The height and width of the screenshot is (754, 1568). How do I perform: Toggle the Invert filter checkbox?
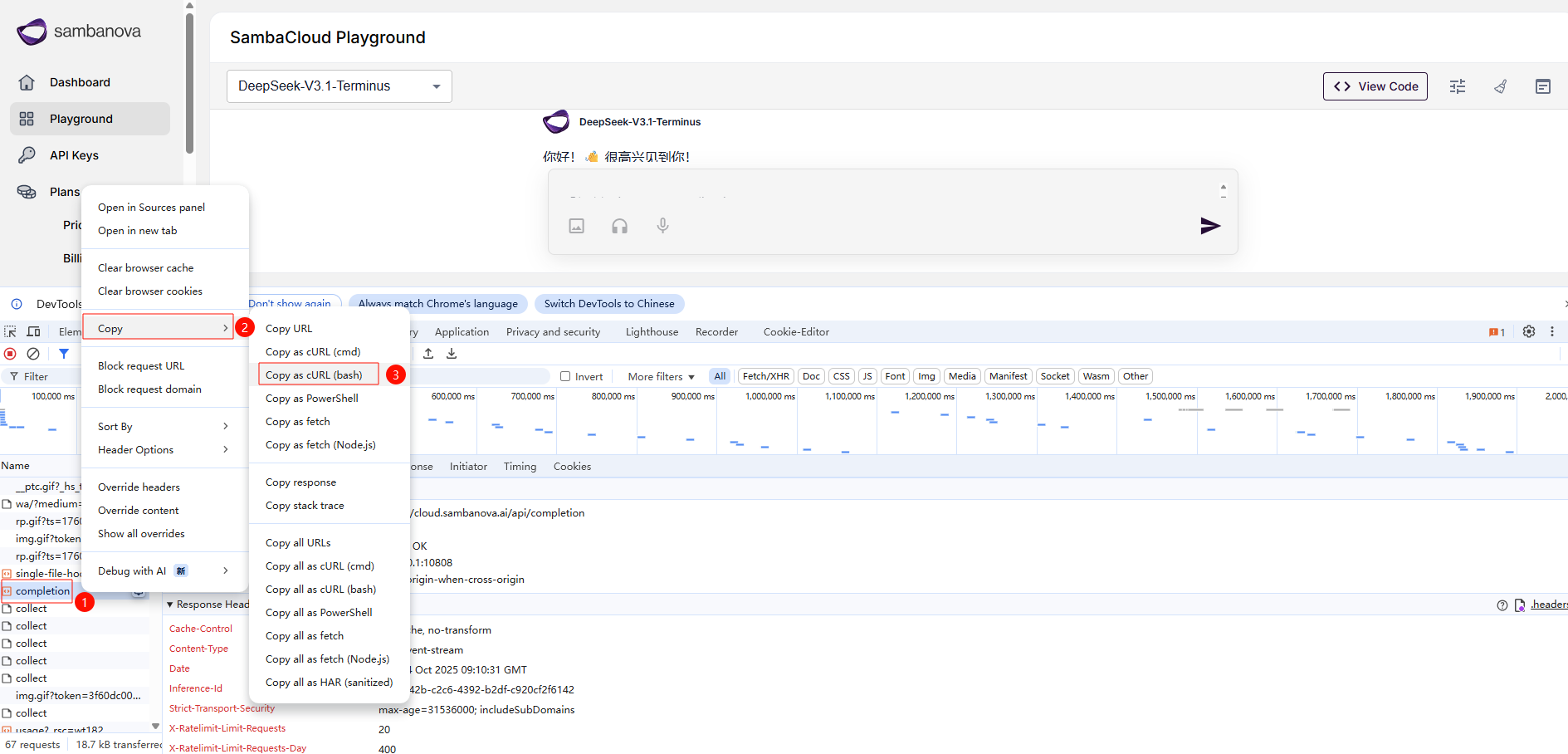(565, 376)
